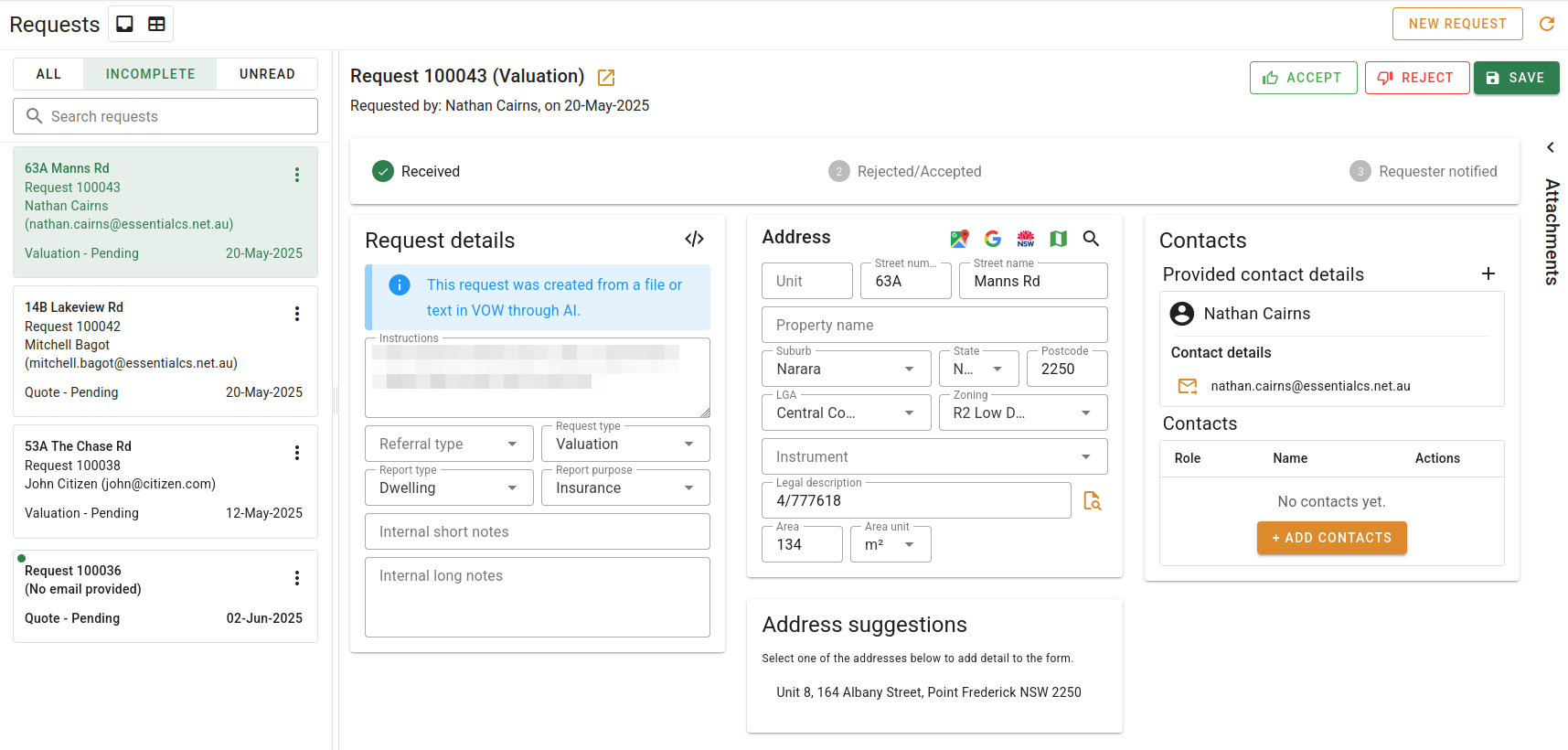Expand the Zoning dropdown

(x=1022, y=412)
